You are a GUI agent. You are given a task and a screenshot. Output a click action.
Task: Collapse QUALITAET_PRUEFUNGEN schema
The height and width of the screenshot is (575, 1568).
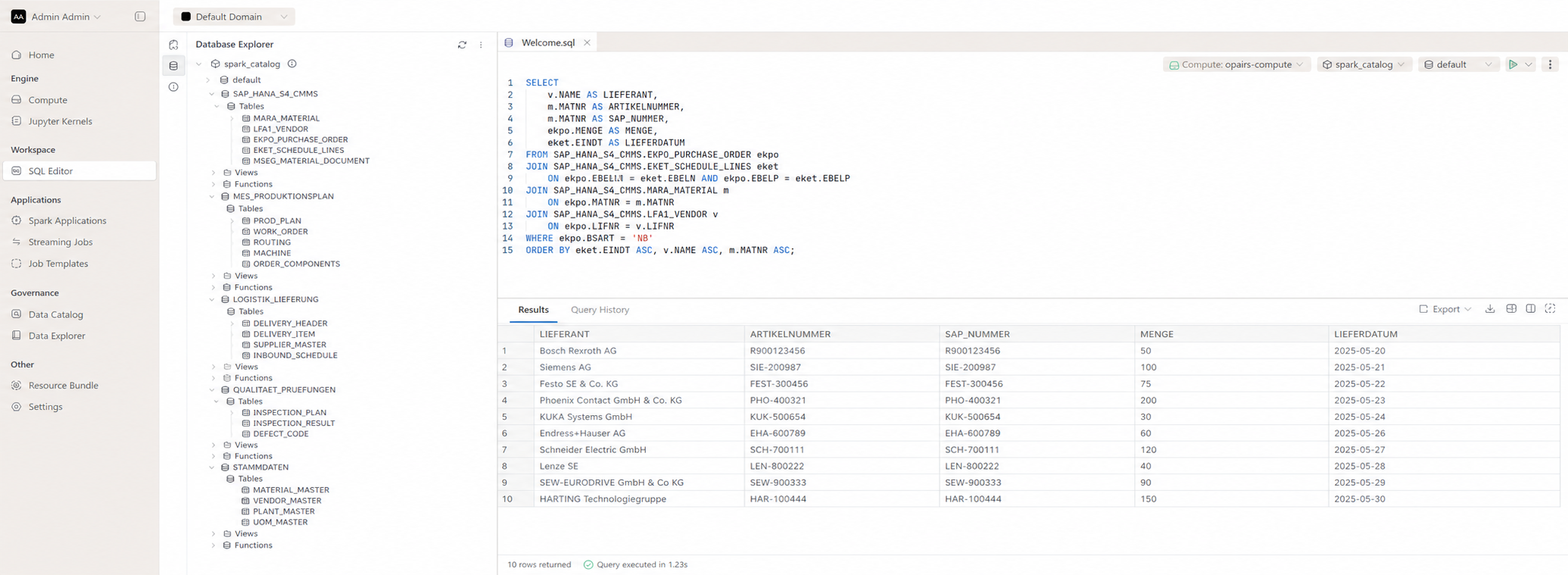coord(212,389)
